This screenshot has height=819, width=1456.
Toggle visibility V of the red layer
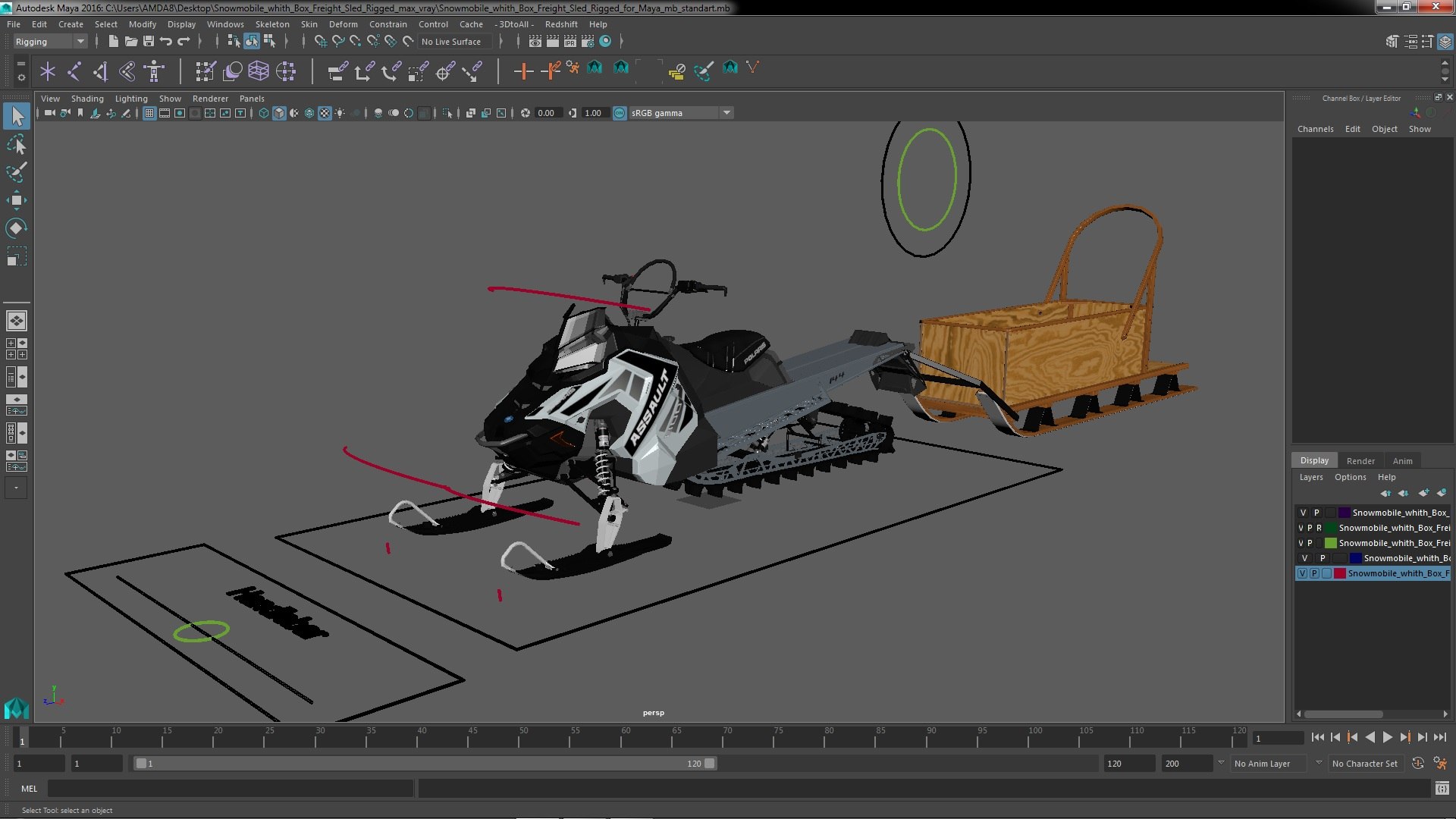(1302, 573)
